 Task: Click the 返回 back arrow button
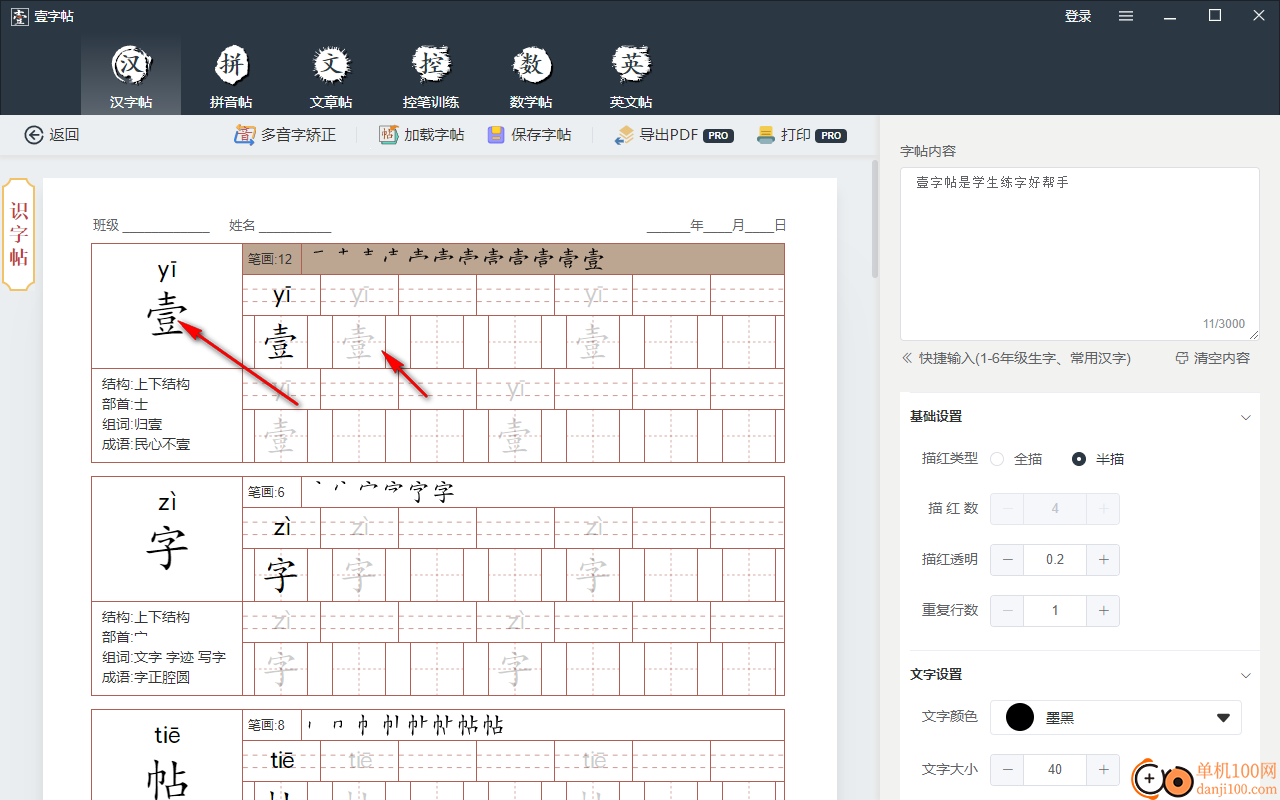coord(52,135)
